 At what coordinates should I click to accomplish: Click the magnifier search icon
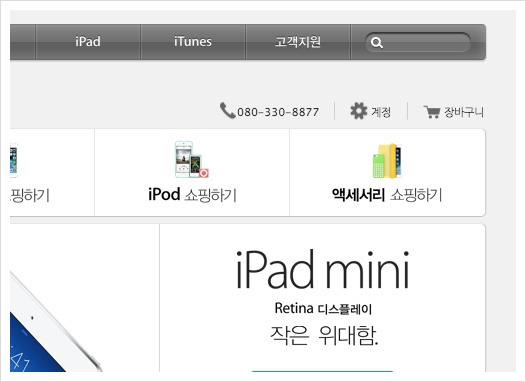tap(376, 43)
